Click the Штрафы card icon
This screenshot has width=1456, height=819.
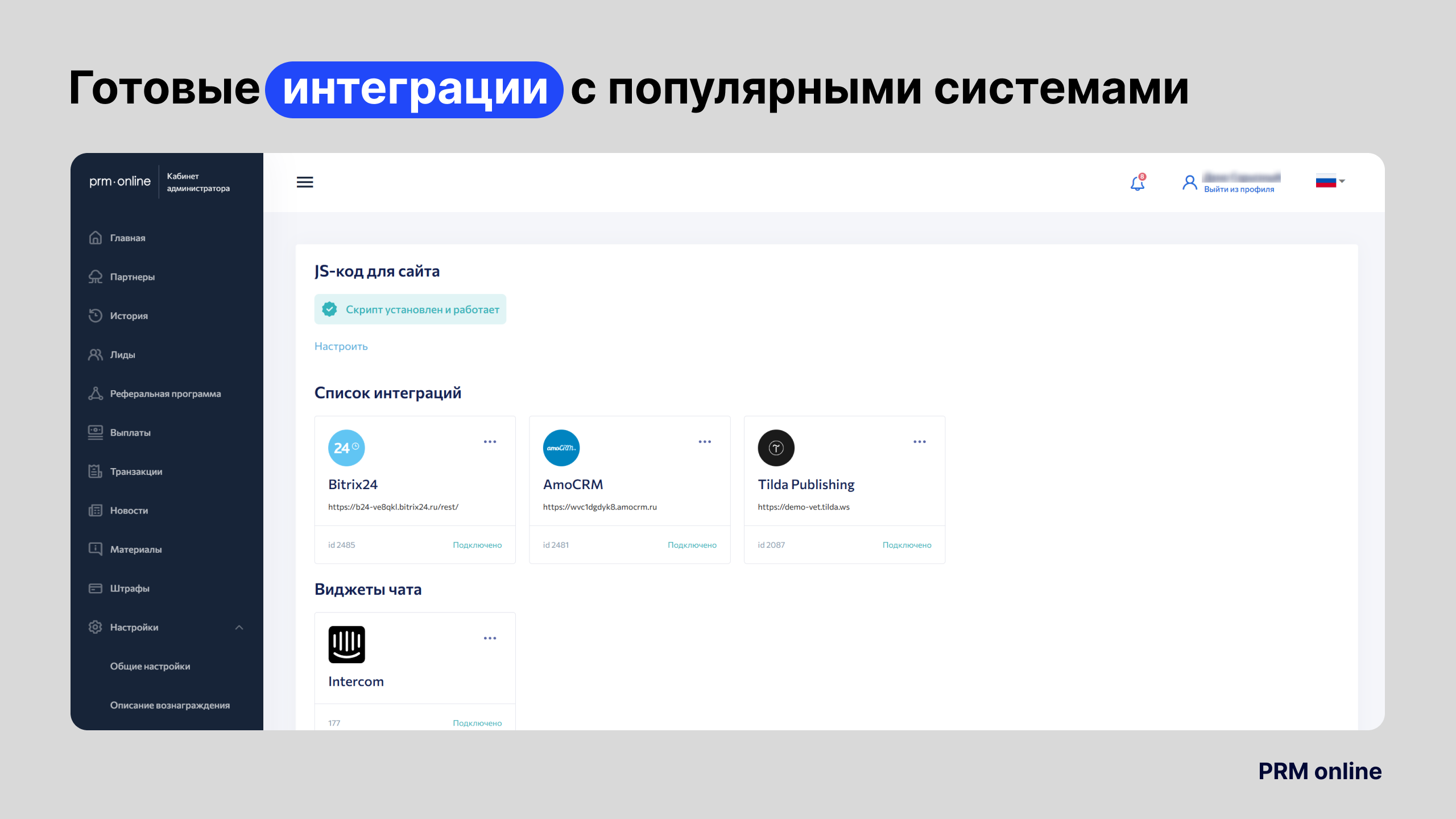[x=96, y=588]
